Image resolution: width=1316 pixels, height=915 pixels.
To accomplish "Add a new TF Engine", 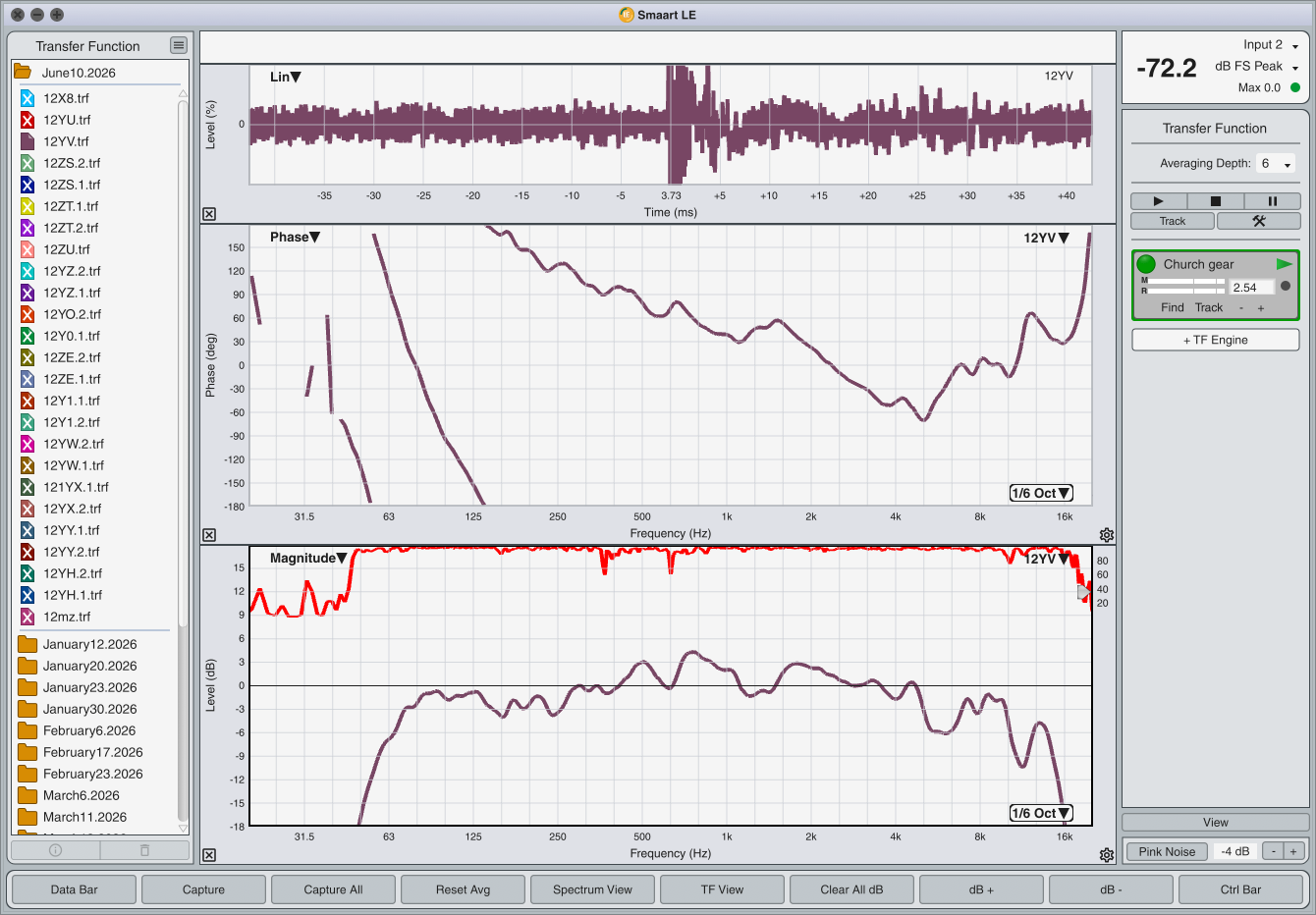I will coord(1216,340).
